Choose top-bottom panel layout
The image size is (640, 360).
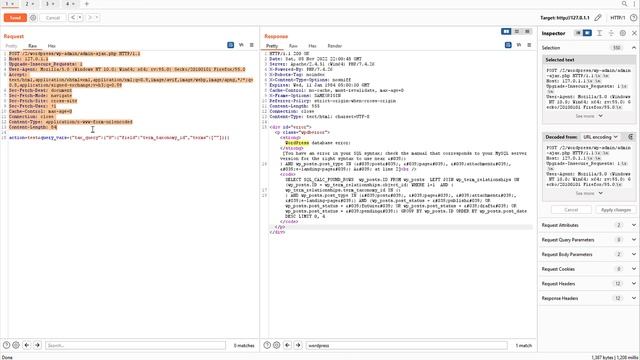coord(517,31)
